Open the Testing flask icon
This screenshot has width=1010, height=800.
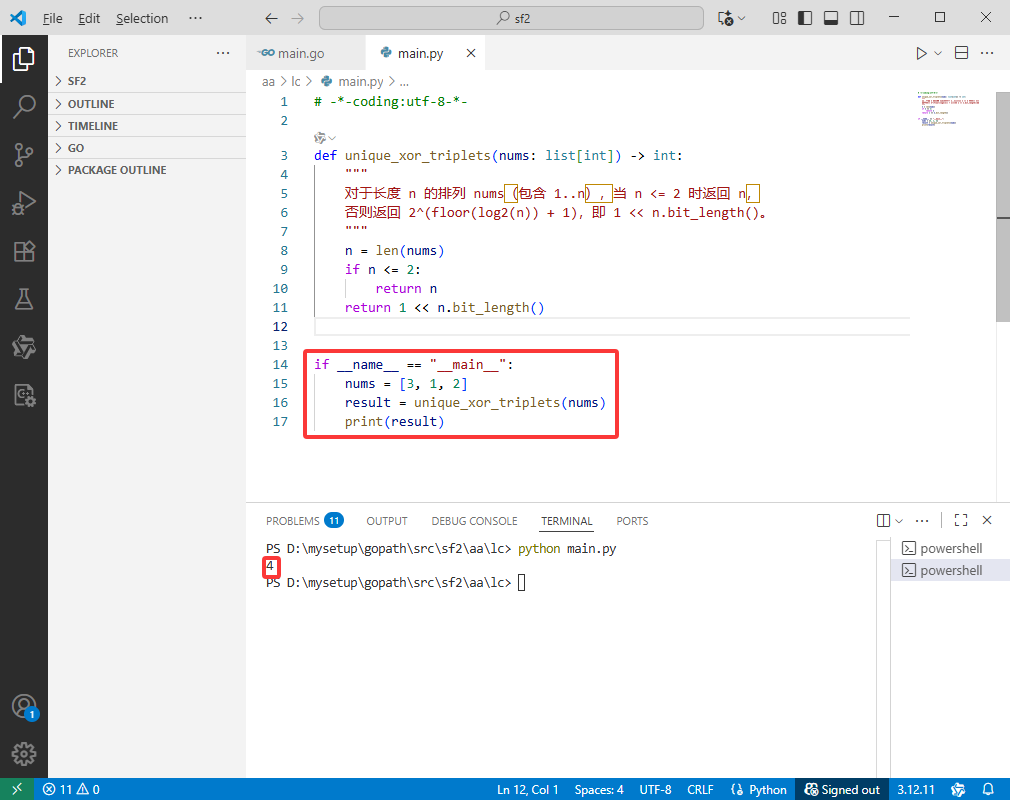[24, 299]
